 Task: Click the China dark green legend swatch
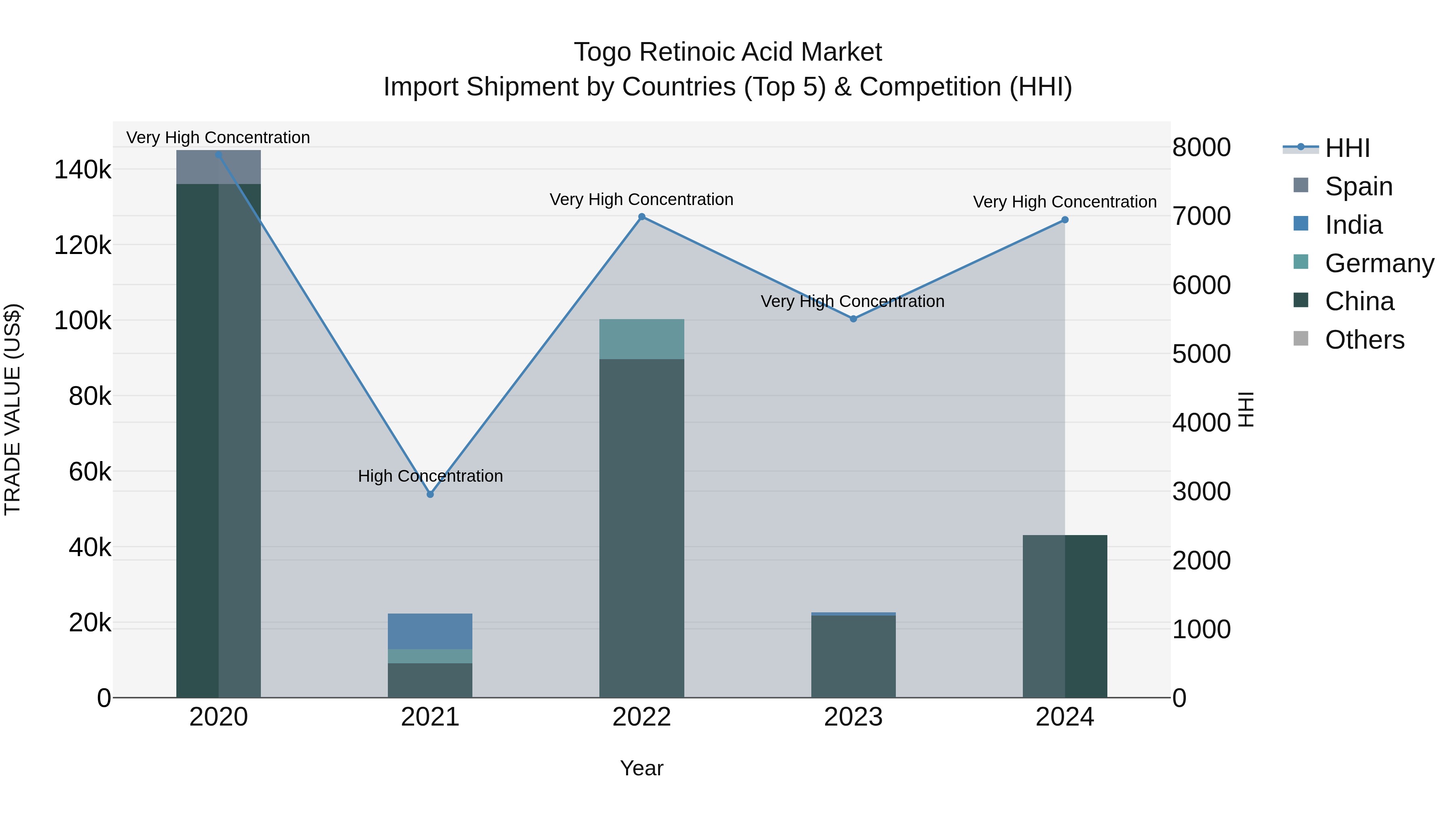tap(1301, 300)
